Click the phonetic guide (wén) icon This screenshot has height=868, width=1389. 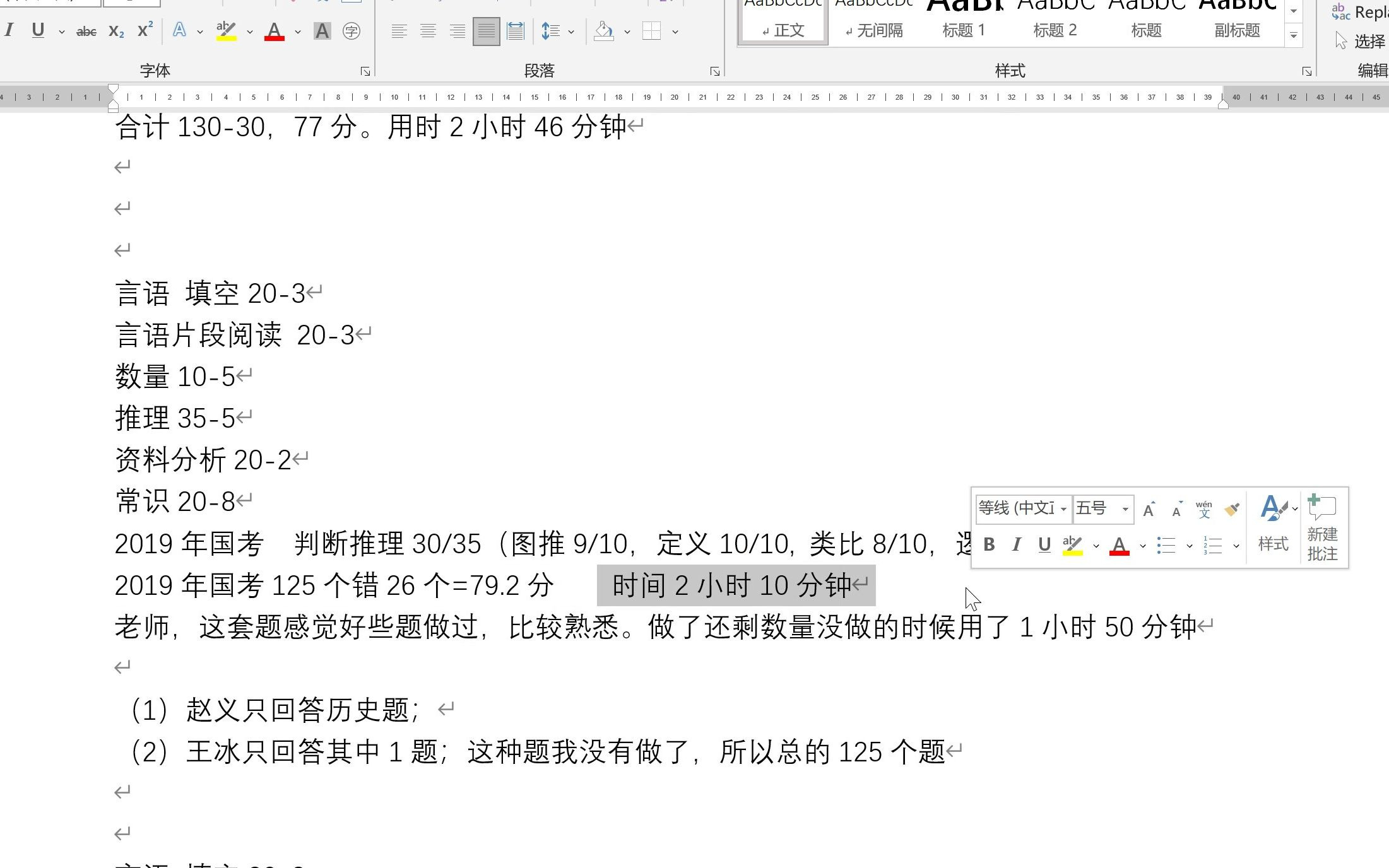point(1204,509)
